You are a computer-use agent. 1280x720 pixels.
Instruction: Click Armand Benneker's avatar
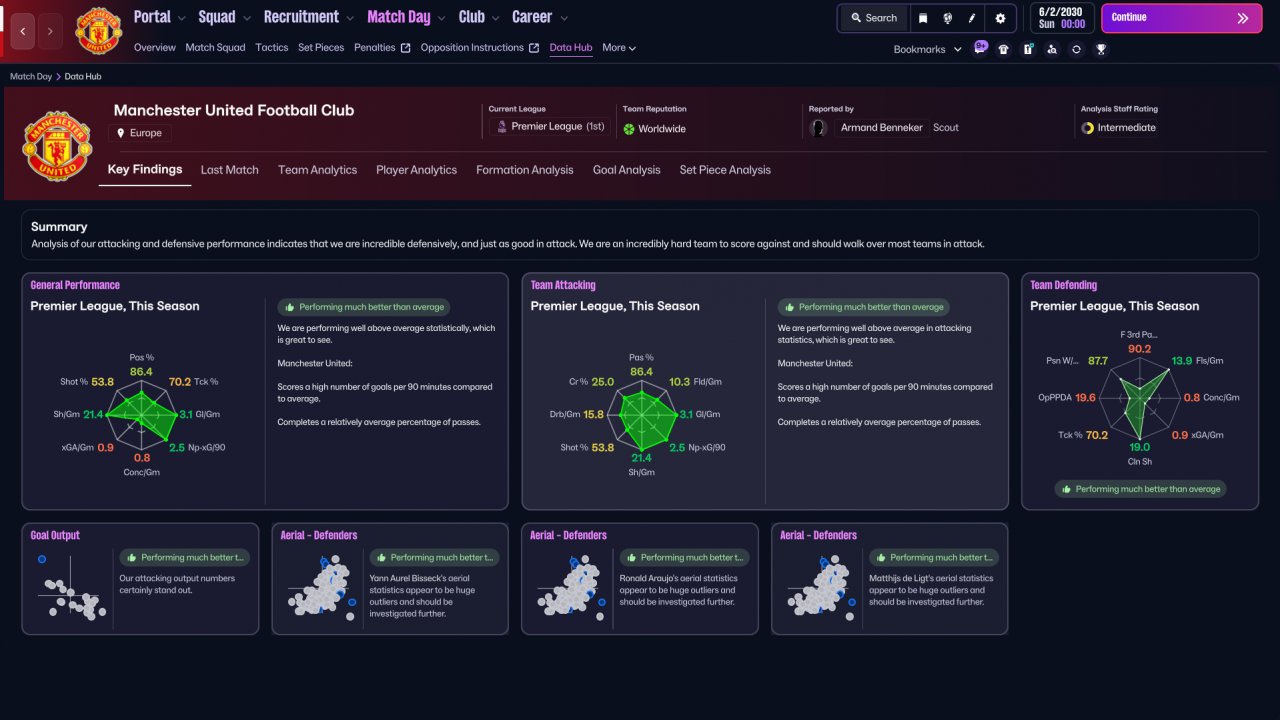(819, 128)
